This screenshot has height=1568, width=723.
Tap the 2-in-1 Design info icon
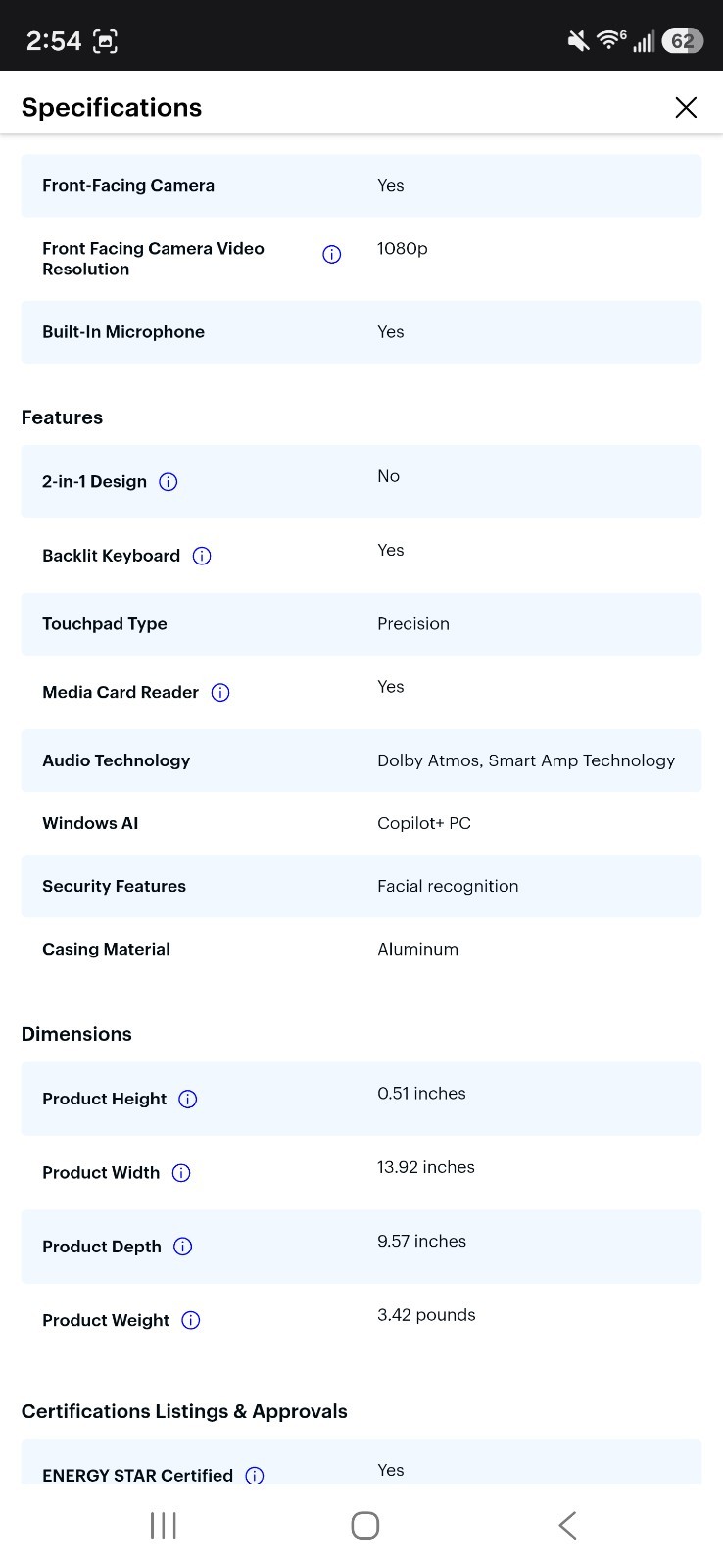coord(169,482)
